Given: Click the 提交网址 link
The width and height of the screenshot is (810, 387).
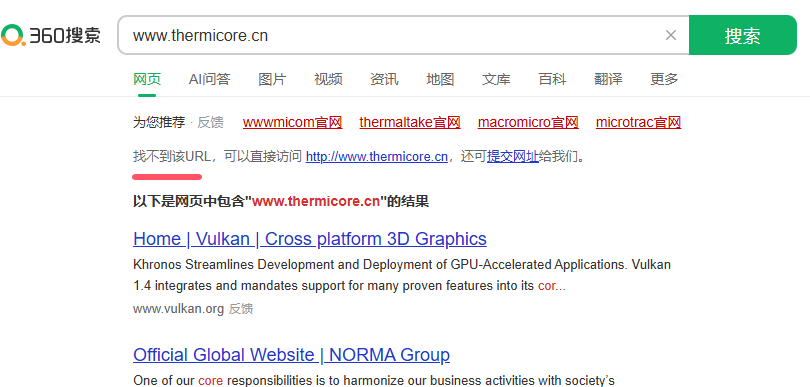Looking at the screenshot, I should (512, 157).
